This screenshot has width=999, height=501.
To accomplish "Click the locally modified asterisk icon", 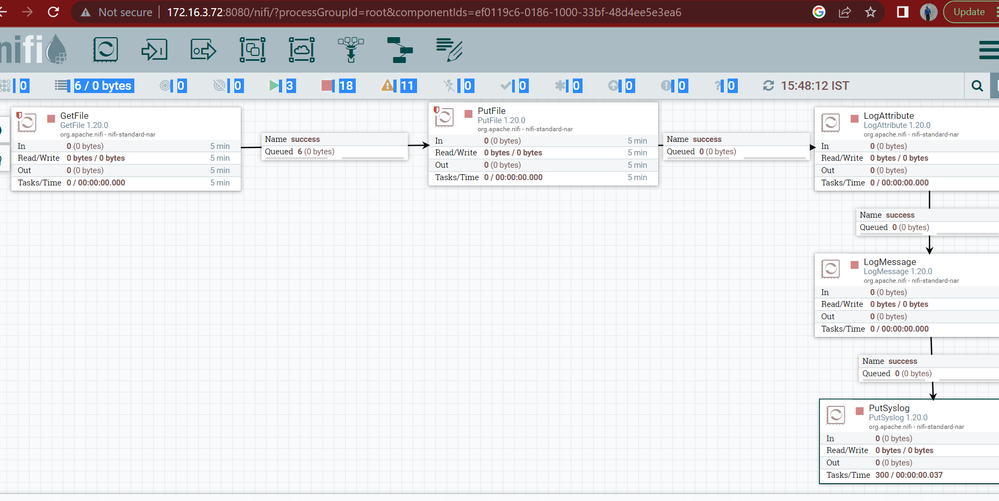I will 560,85.
